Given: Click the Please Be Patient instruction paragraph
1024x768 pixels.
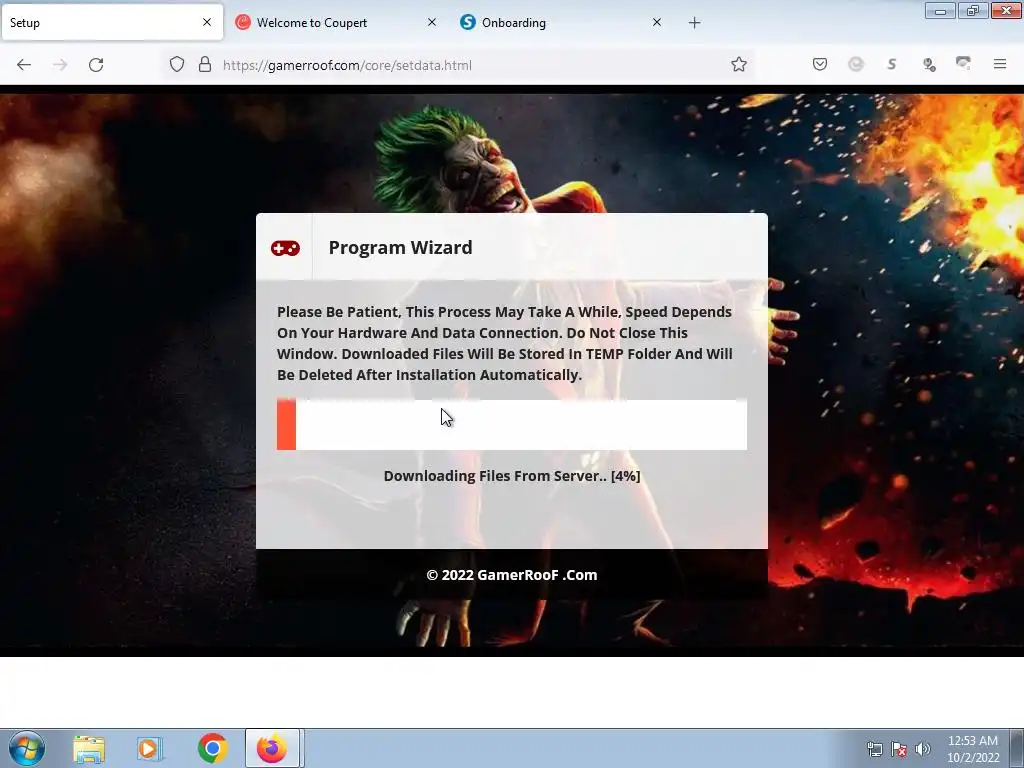Looking at the screenshot, I should click(x=505, y=344).
